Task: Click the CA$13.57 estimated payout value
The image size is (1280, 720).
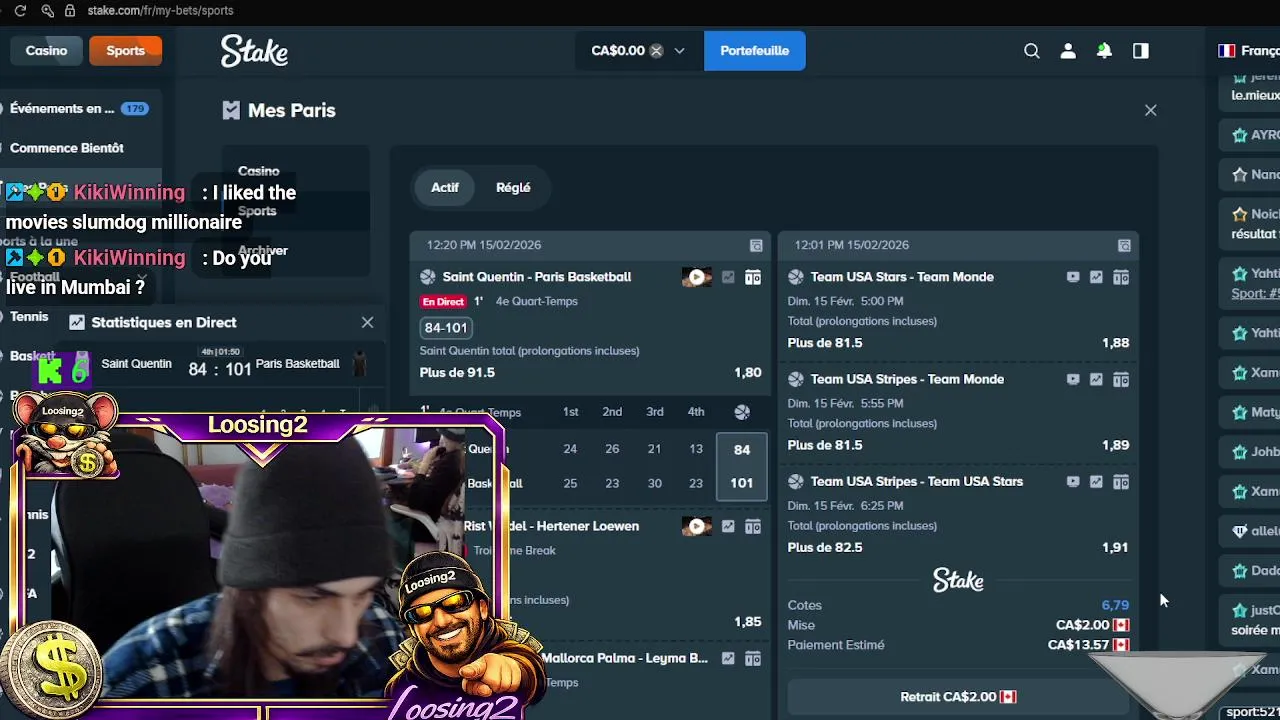Action: coord(1078,645)
